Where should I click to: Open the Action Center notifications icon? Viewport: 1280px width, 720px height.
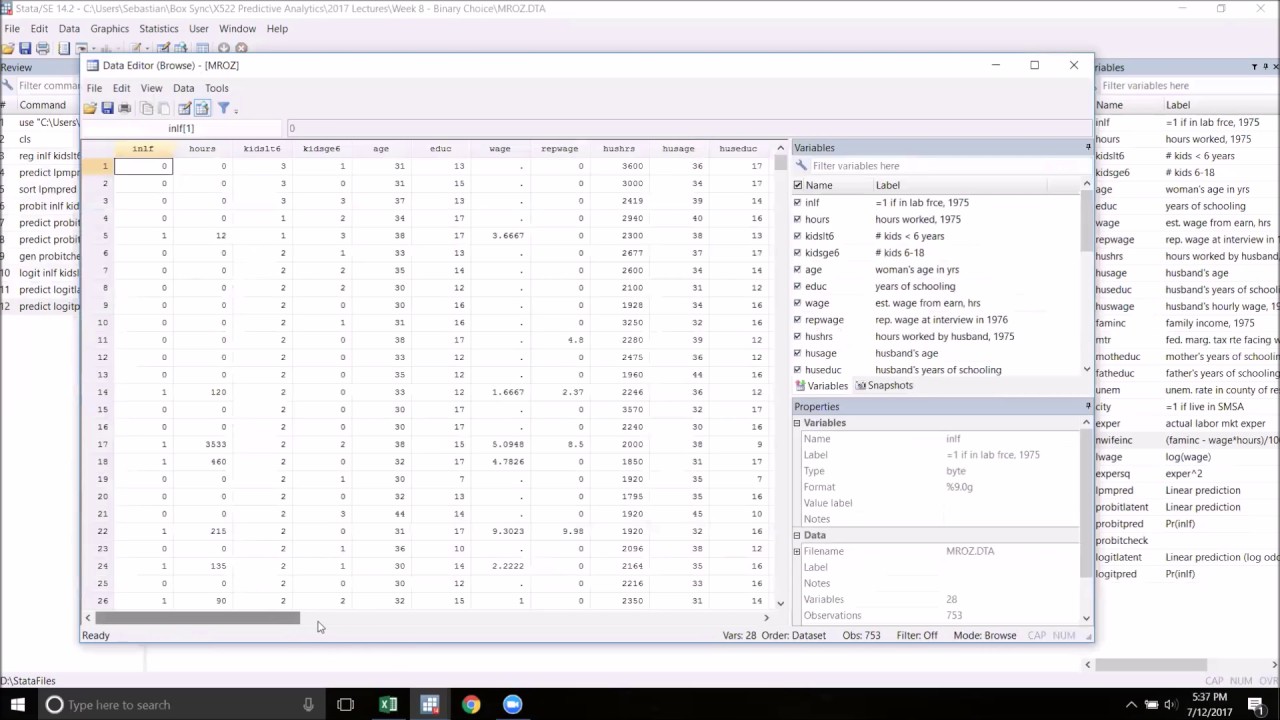1256,705
